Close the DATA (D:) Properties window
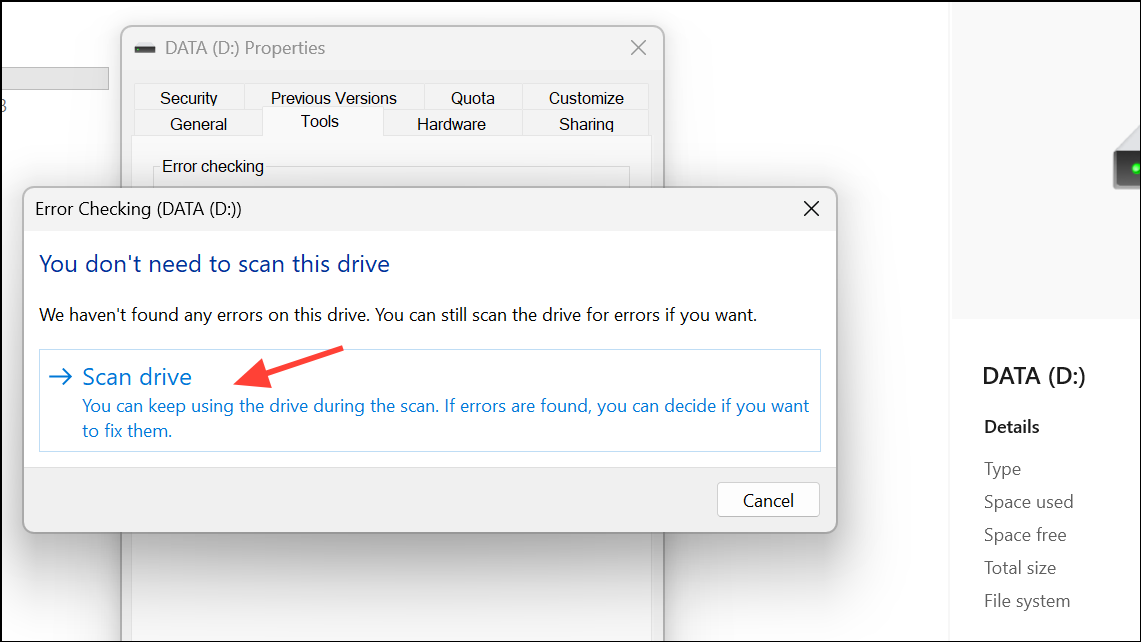This screenshot has height=642, width=1141. pyautogui.click(x=638, y=47)
